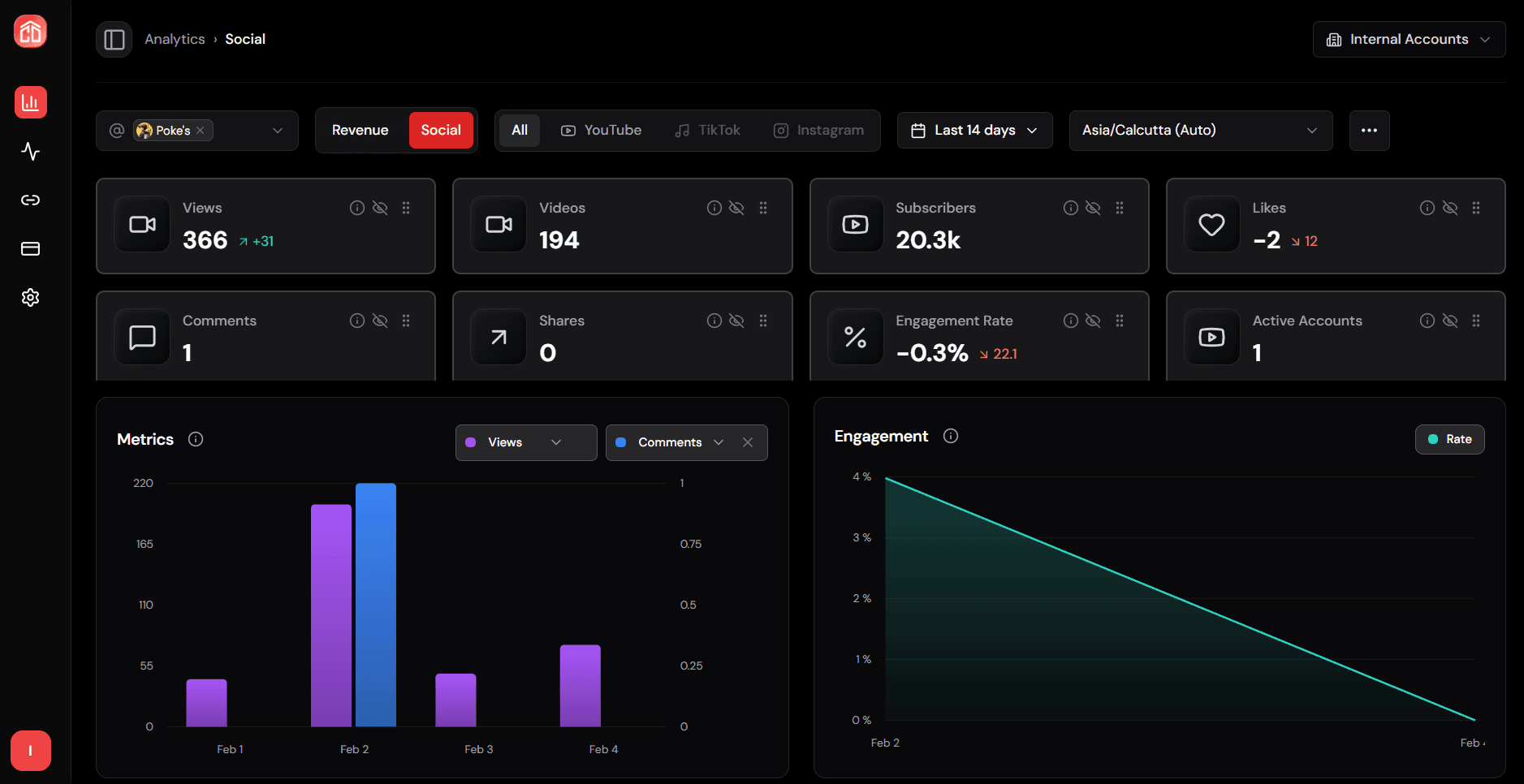
Task: Switch to the Social tab
Action: point(441,131)
